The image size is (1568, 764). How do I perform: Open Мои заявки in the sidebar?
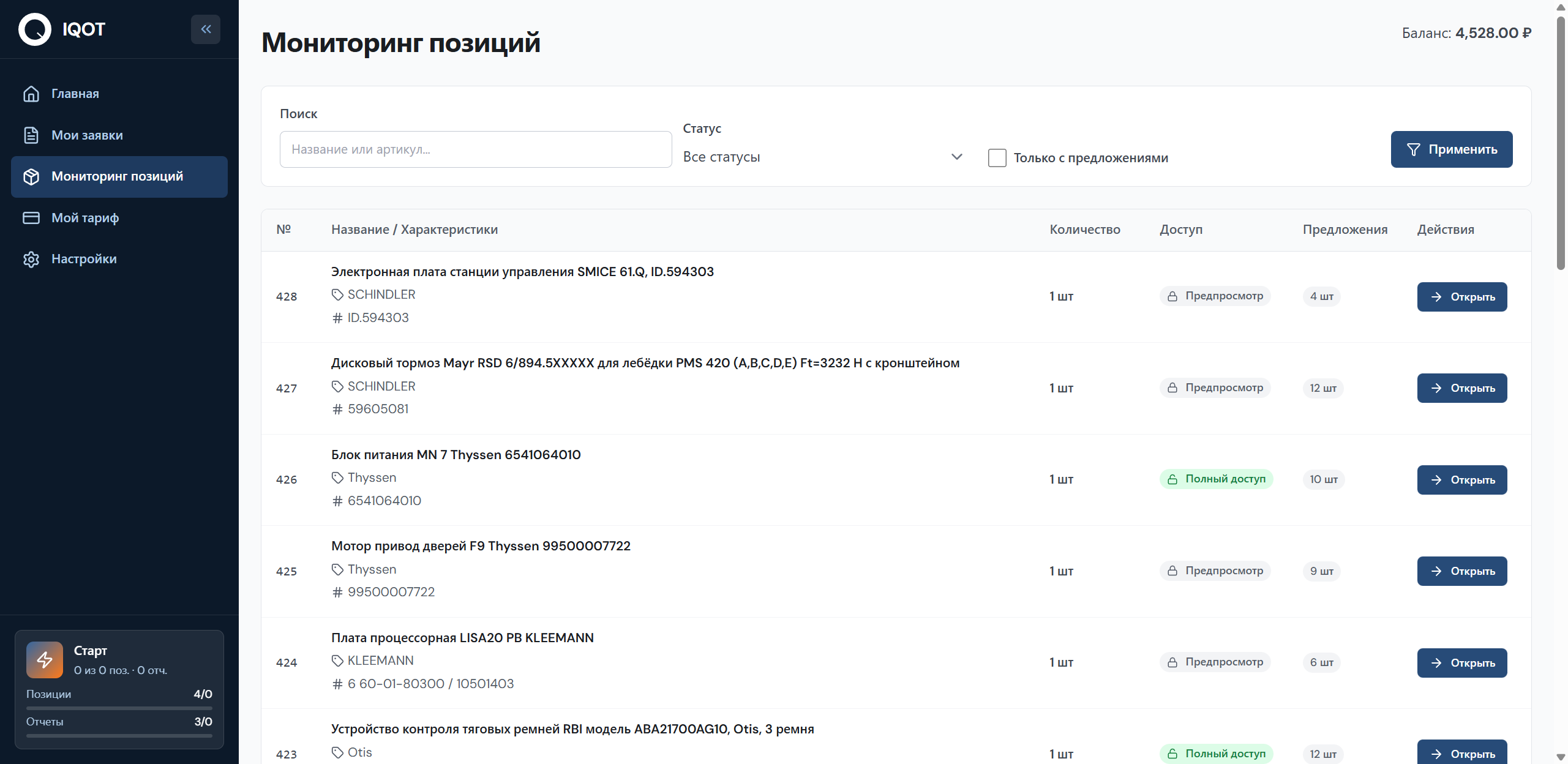[87, 135]
